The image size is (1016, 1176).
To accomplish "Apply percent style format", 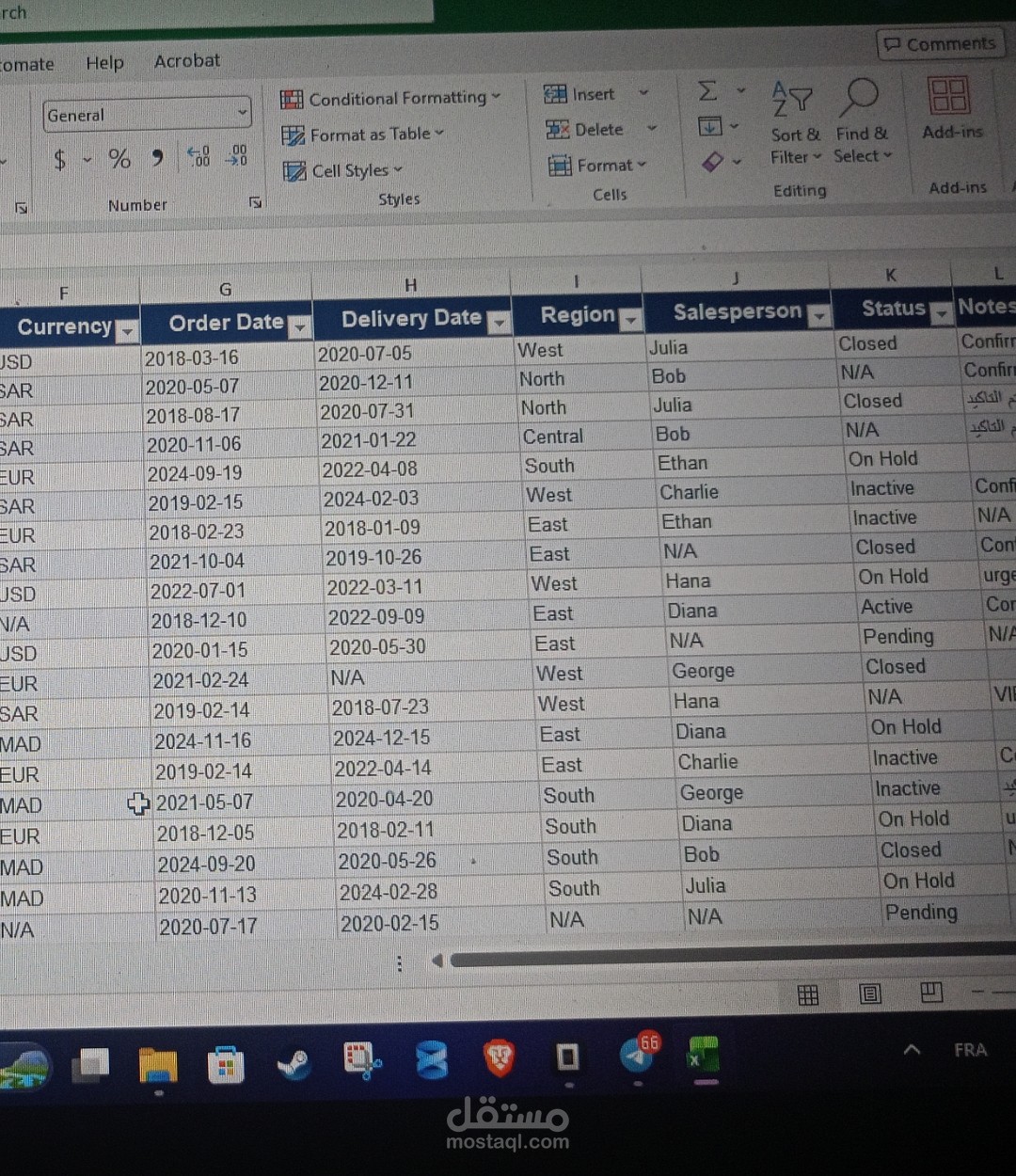I will (x=119, y=159).
